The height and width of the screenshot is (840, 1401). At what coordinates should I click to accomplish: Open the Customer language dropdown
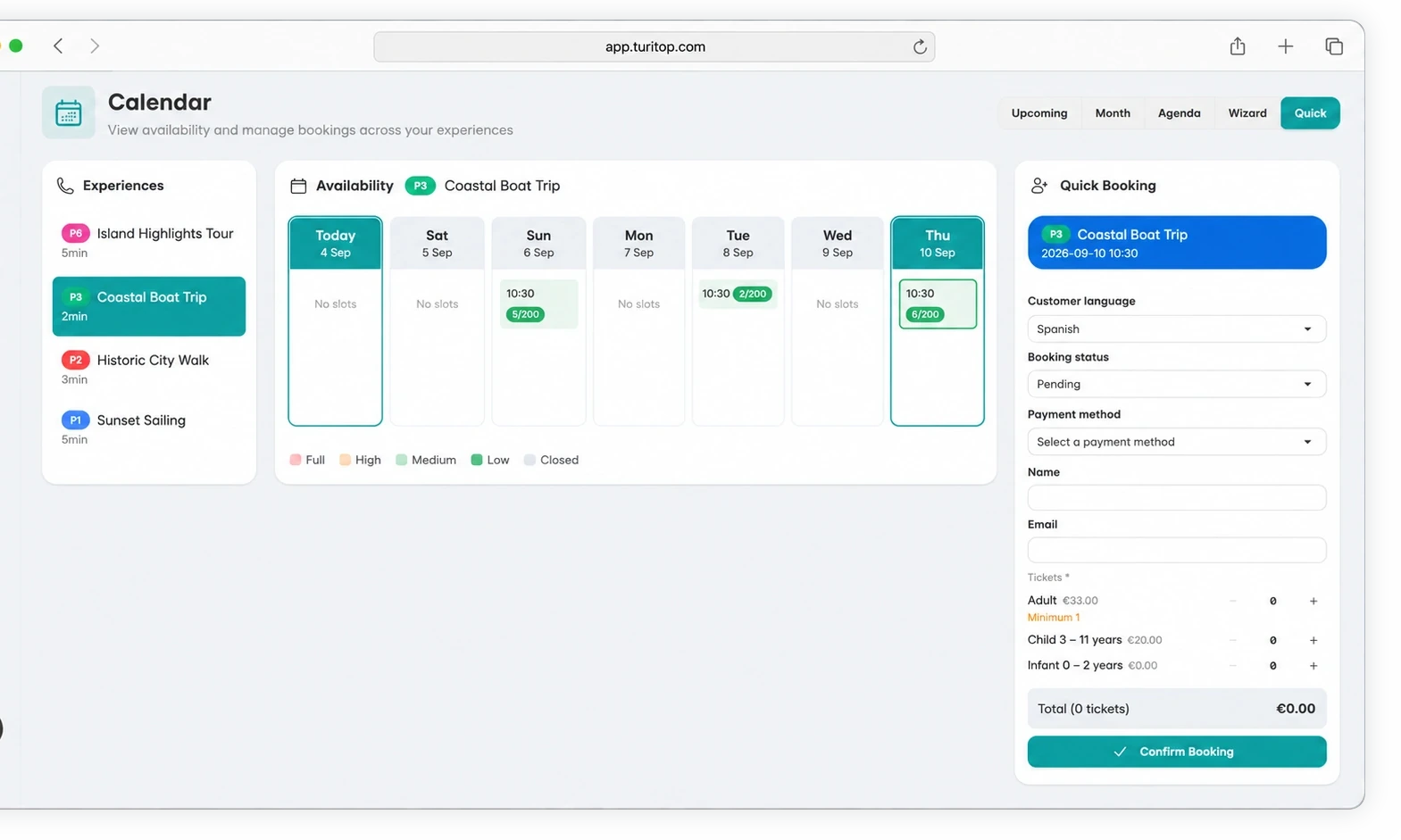tap(1176, 329)
